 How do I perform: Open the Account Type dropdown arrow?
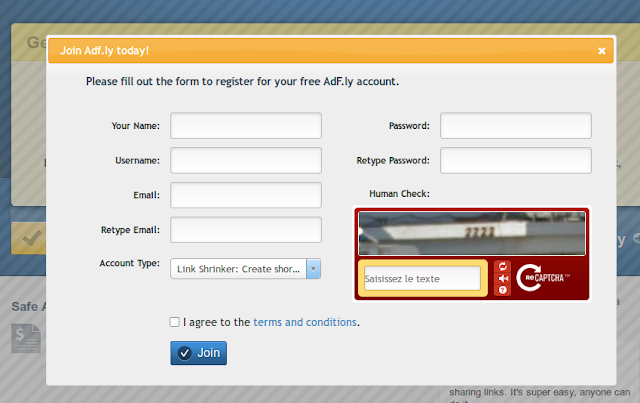tap(313, 269)
